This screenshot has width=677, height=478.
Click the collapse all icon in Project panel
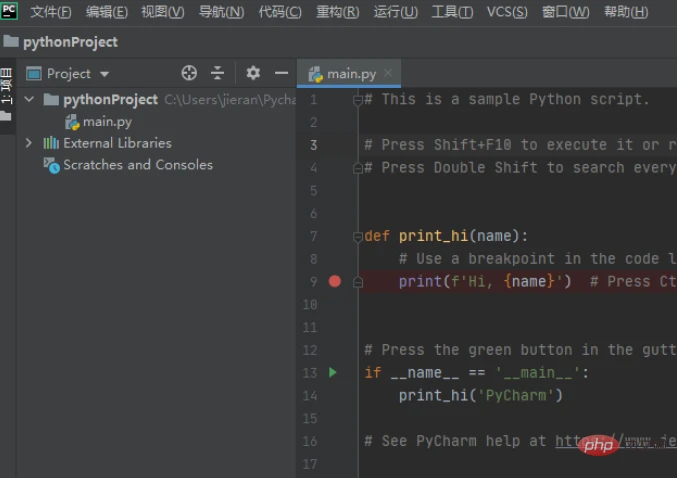[218, 73]
